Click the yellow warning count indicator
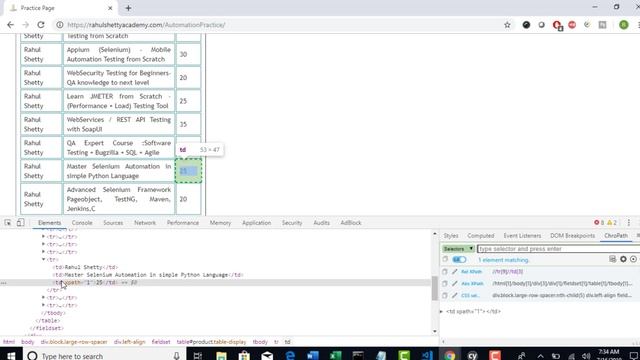The image size is (640, 360). [611, 222]
